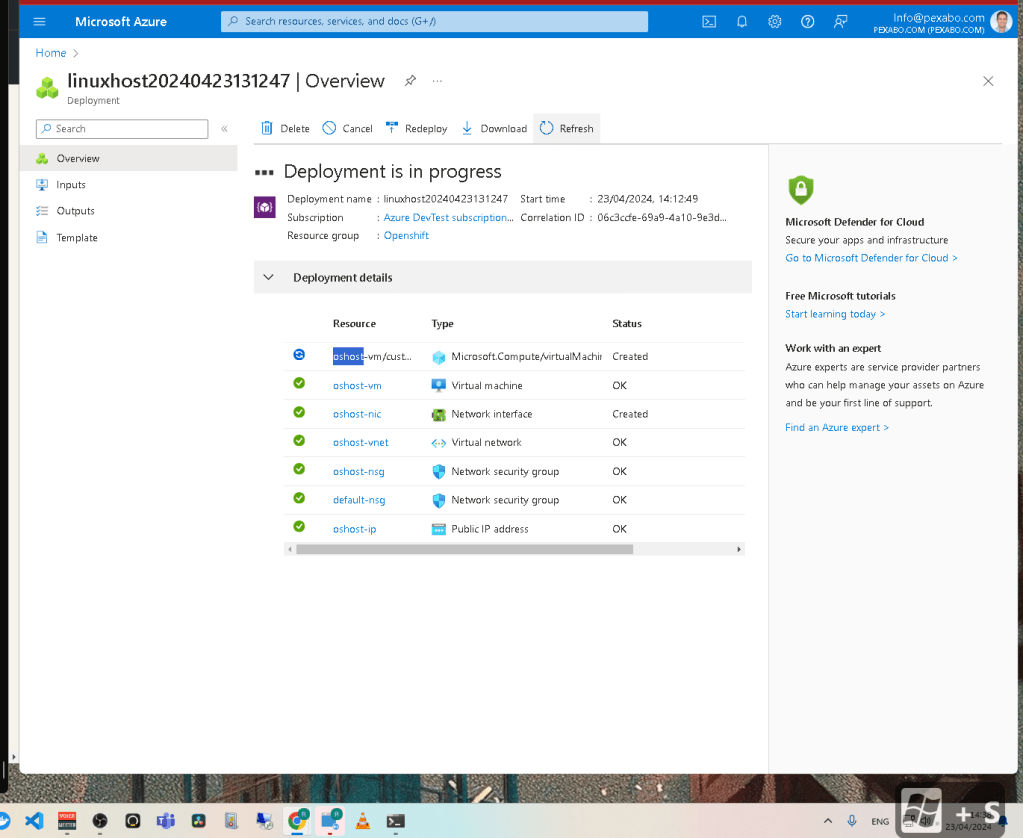Open the oshost-nic resource link
The height and width of the screenshot is (838, 1023).
(357, 414)
